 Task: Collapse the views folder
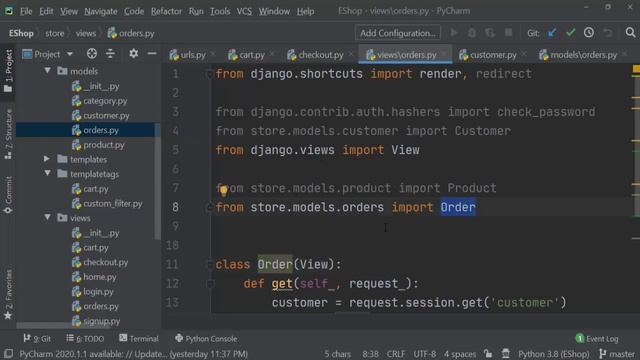click(x=47, y=218)
